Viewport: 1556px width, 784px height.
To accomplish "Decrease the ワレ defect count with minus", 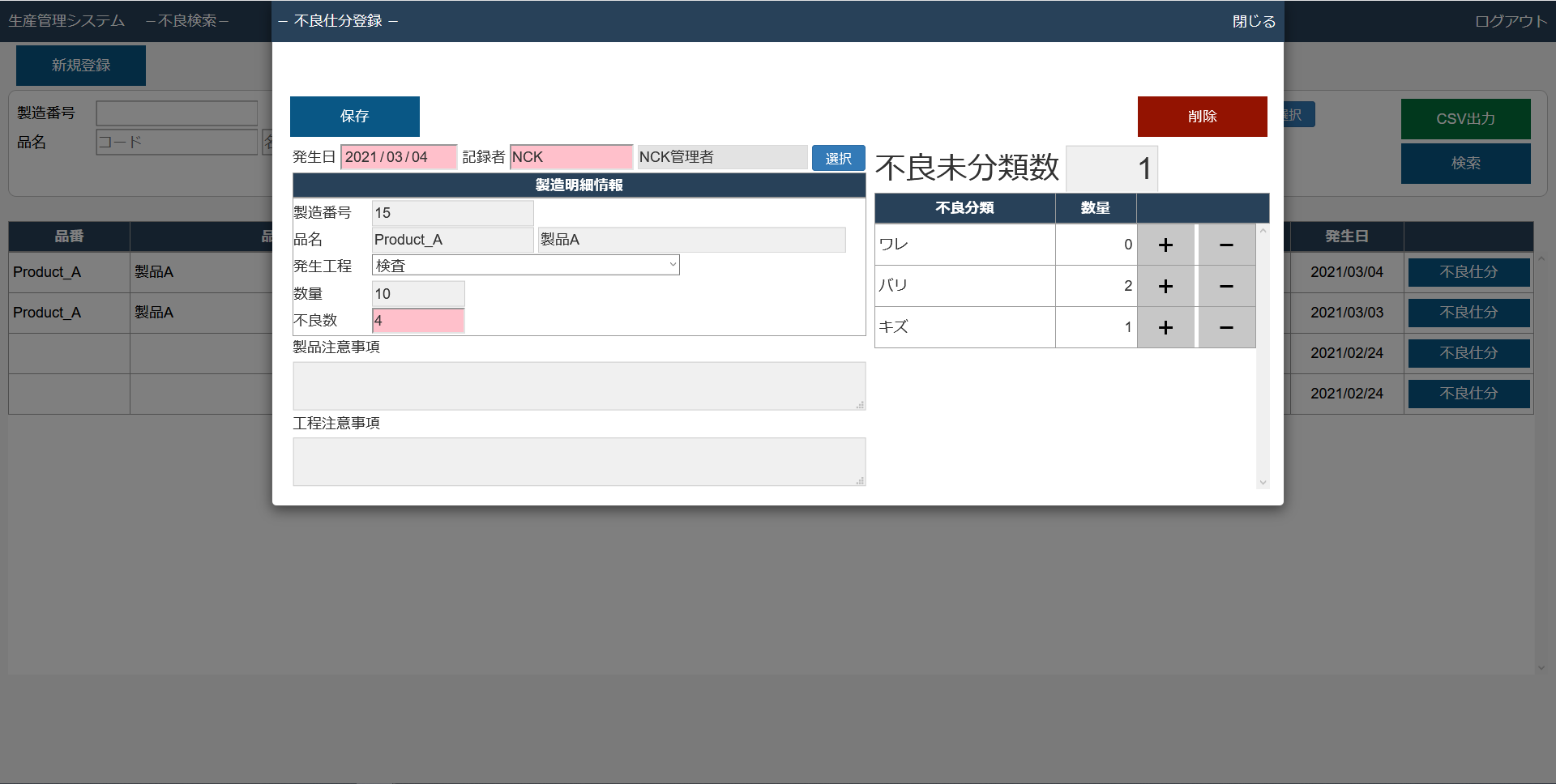I will tap(1226, 245).
